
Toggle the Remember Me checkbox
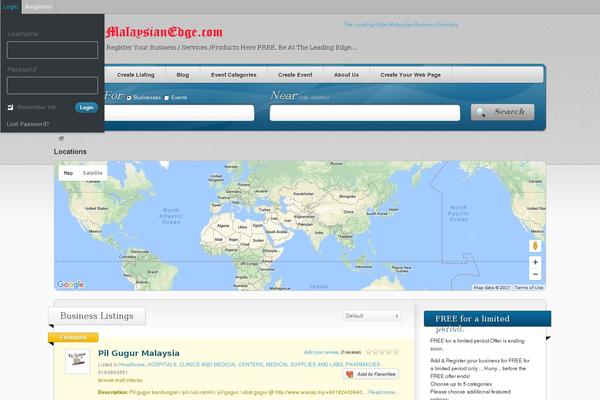[10, 108]
